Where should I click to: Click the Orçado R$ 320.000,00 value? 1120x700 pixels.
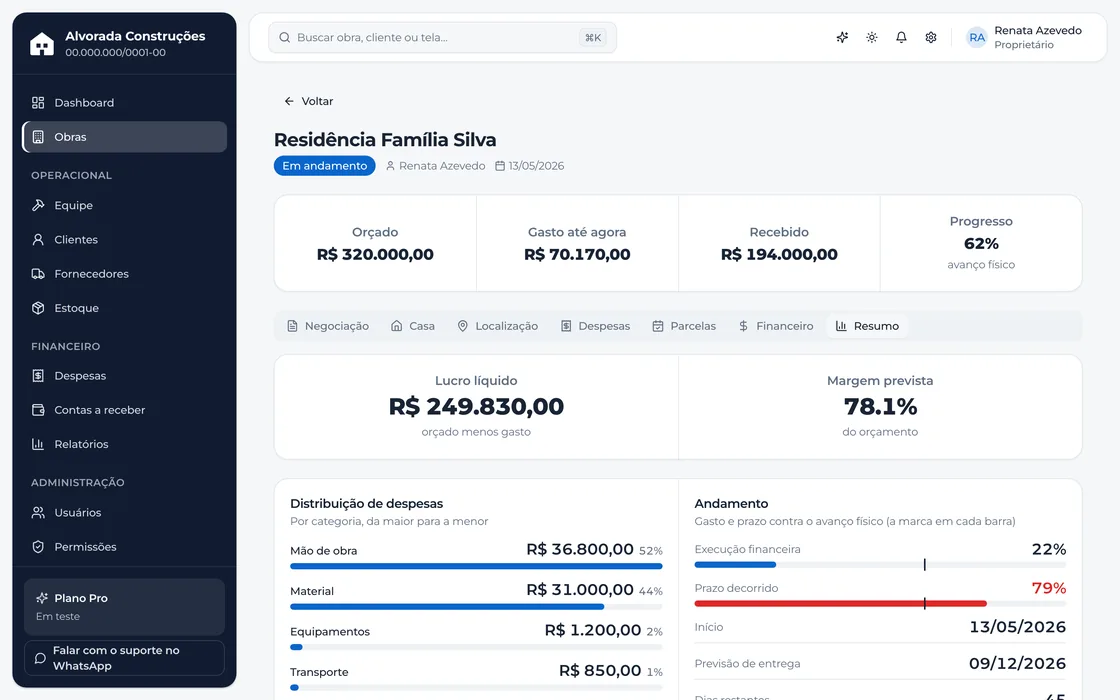coord(375,254)
